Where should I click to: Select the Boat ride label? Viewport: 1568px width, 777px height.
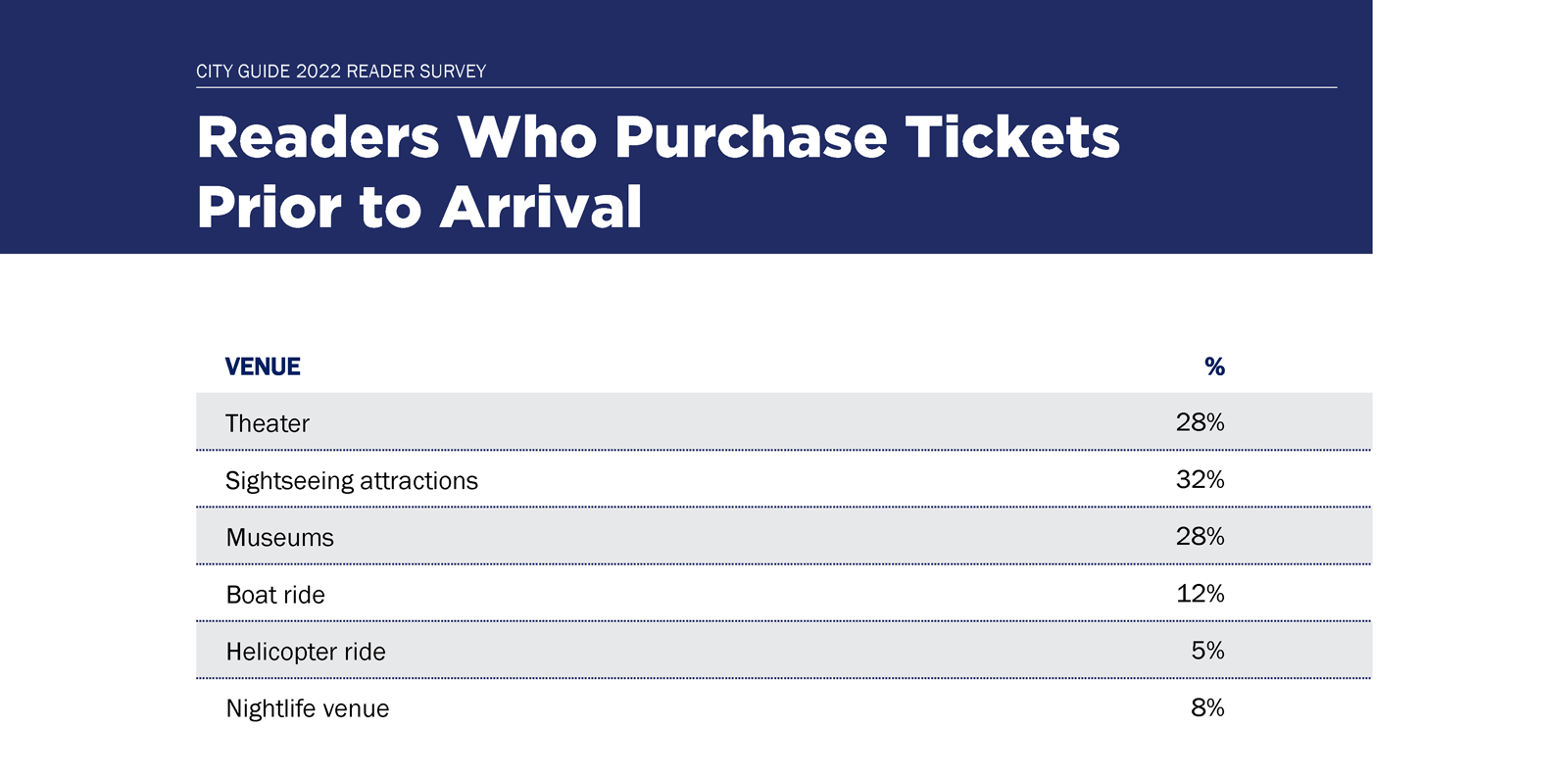(275, 595)
